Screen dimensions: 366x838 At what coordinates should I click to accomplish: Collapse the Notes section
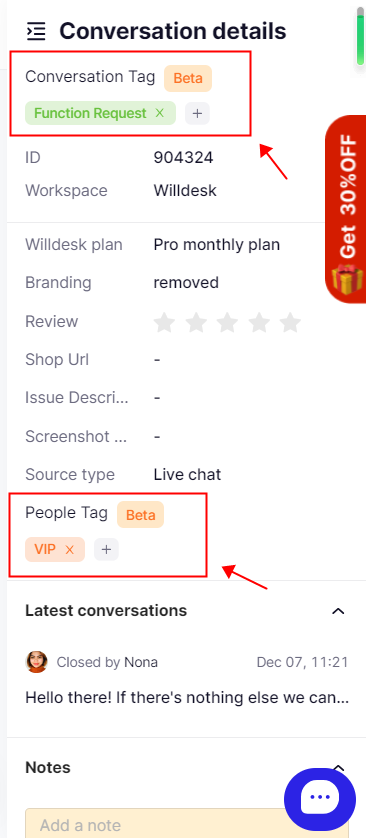click(x=338, y=767)
